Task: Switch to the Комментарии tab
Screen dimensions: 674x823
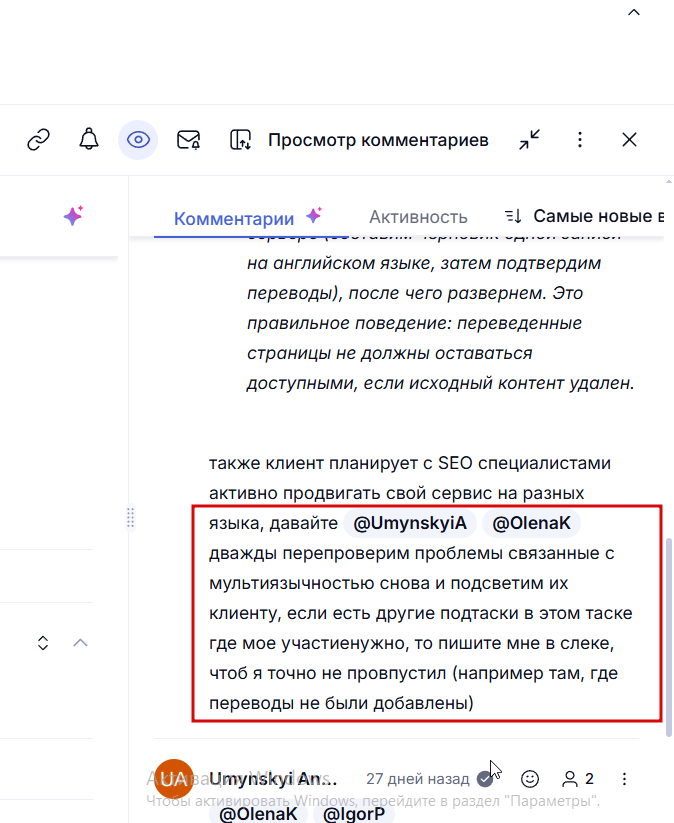Action: click(234, 218)
